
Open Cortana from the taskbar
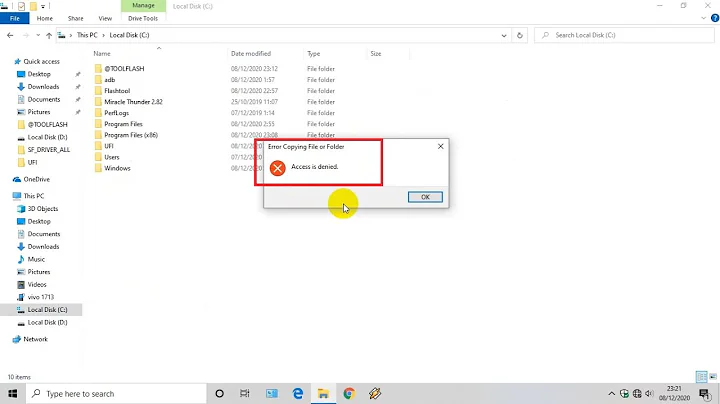click(x=219, y=394)
